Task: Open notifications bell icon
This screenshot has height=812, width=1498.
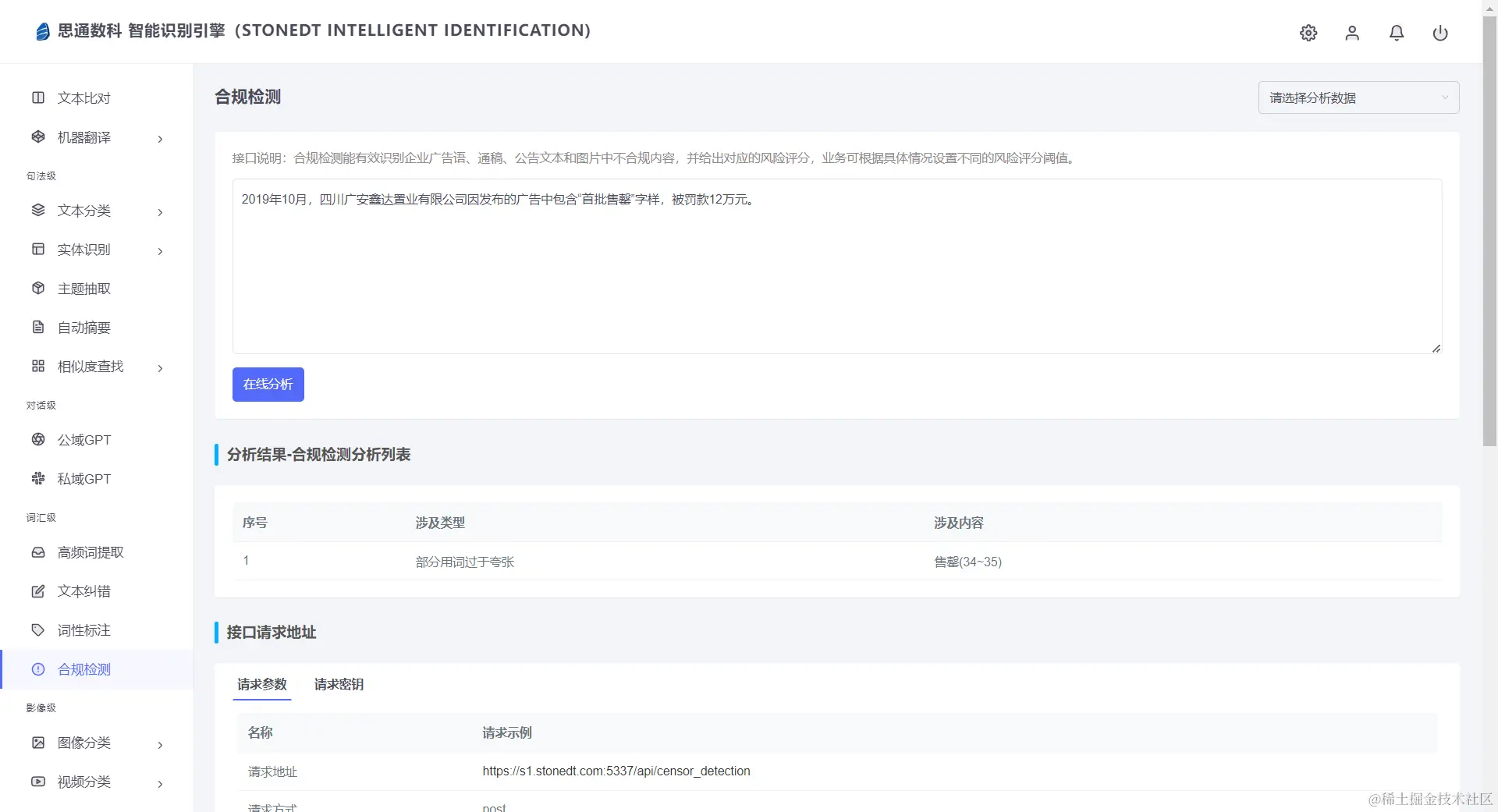Action: pyautogui.click(x=1397, y=33)
